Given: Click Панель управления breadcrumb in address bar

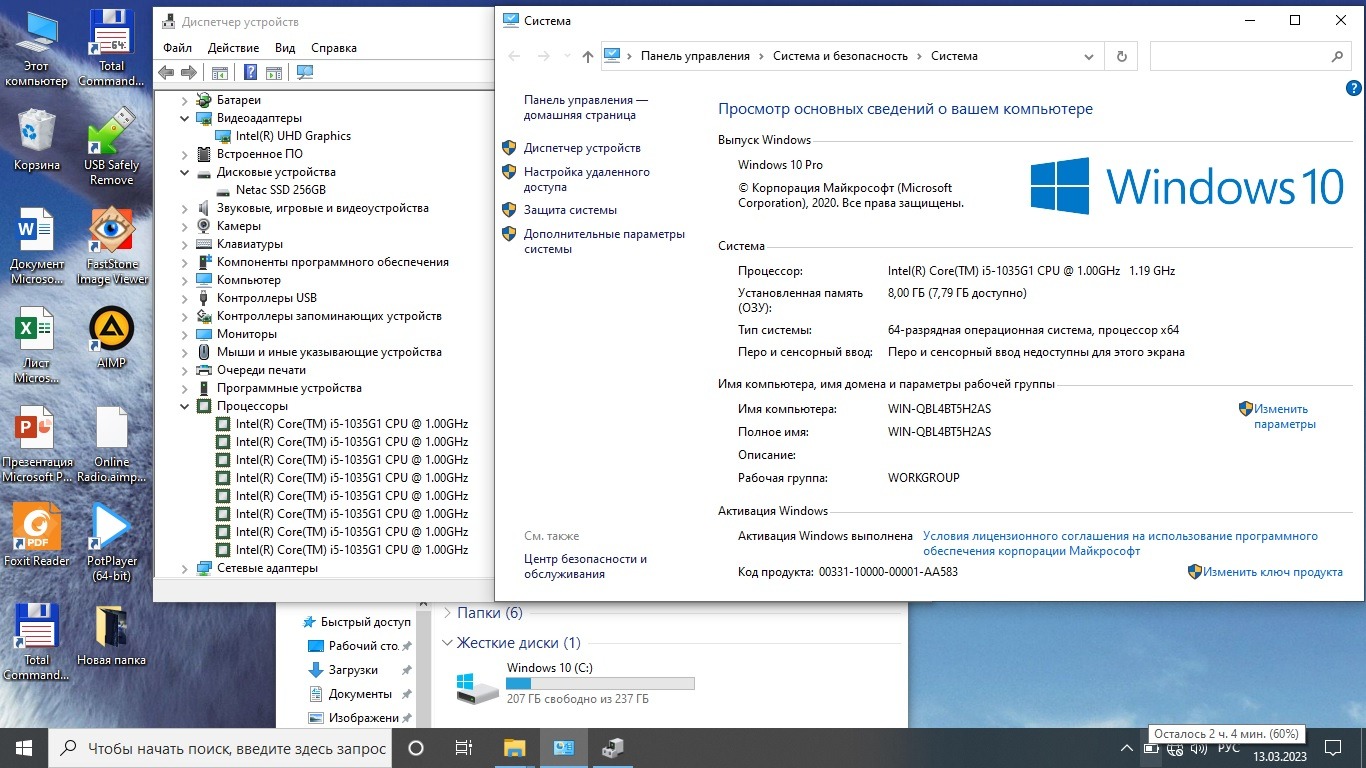Looking at the screenshot, I should (x=695, y=56).
